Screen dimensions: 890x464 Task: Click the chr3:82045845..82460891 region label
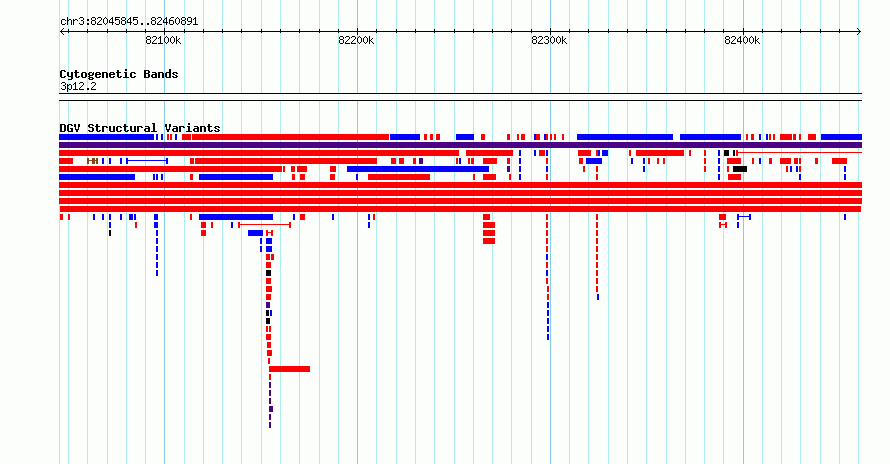coord(129,22)
